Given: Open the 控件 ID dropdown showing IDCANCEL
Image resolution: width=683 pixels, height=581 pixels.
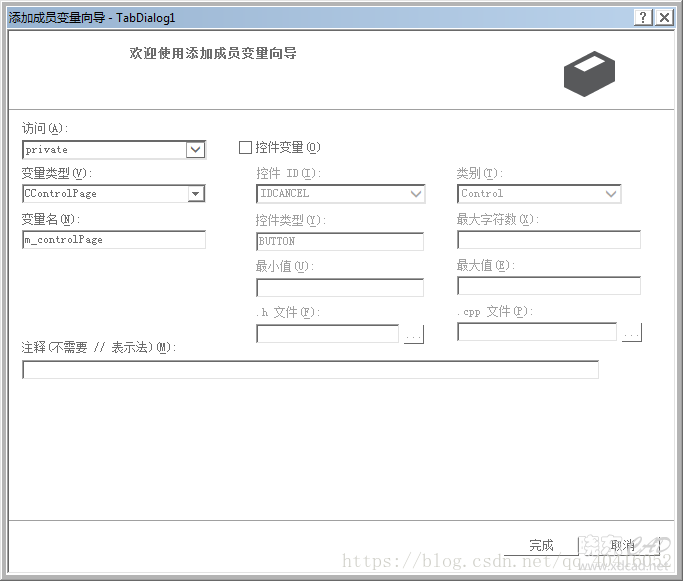Looking at the screenshot, I should click(341, 194).
